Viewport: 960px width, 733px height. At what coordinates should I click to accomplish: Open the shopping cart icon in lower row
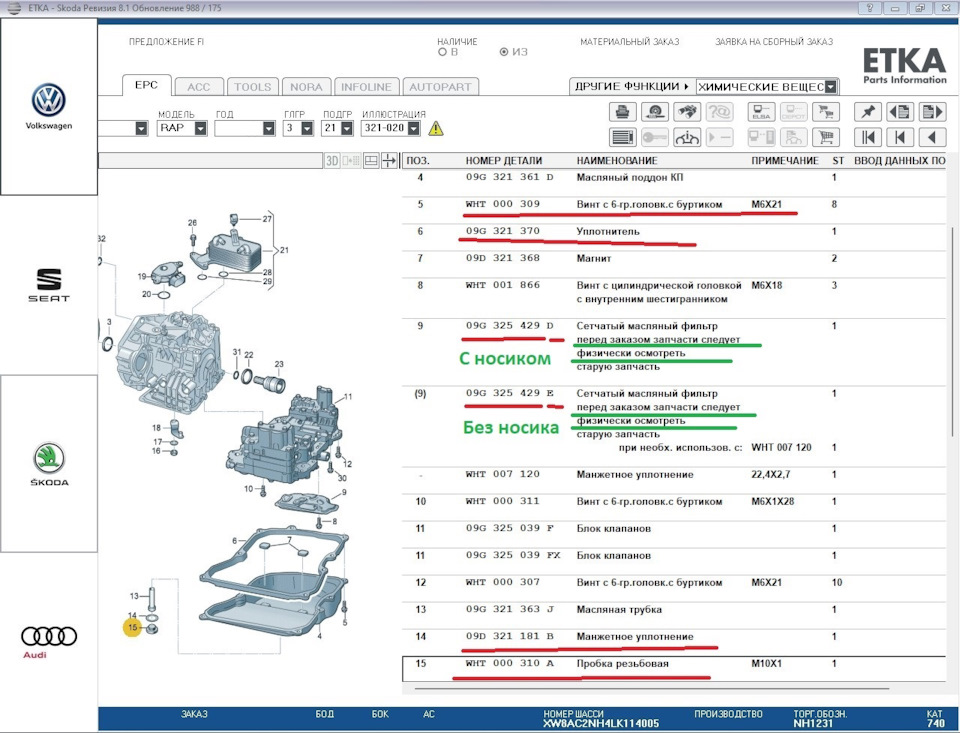point(825,137)
